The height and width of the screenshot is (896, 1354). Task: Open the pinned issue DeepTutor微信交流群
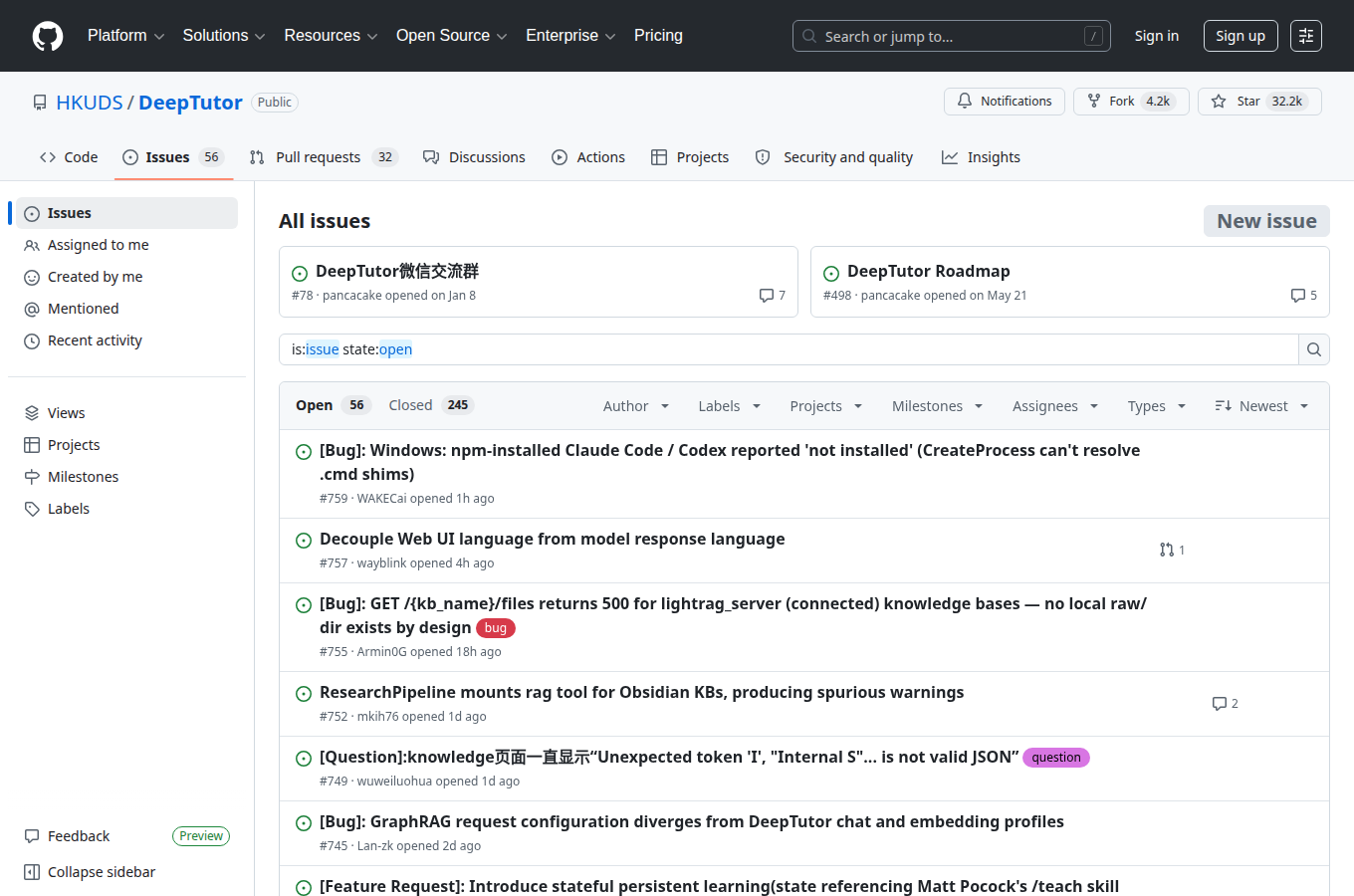(397, 271)
